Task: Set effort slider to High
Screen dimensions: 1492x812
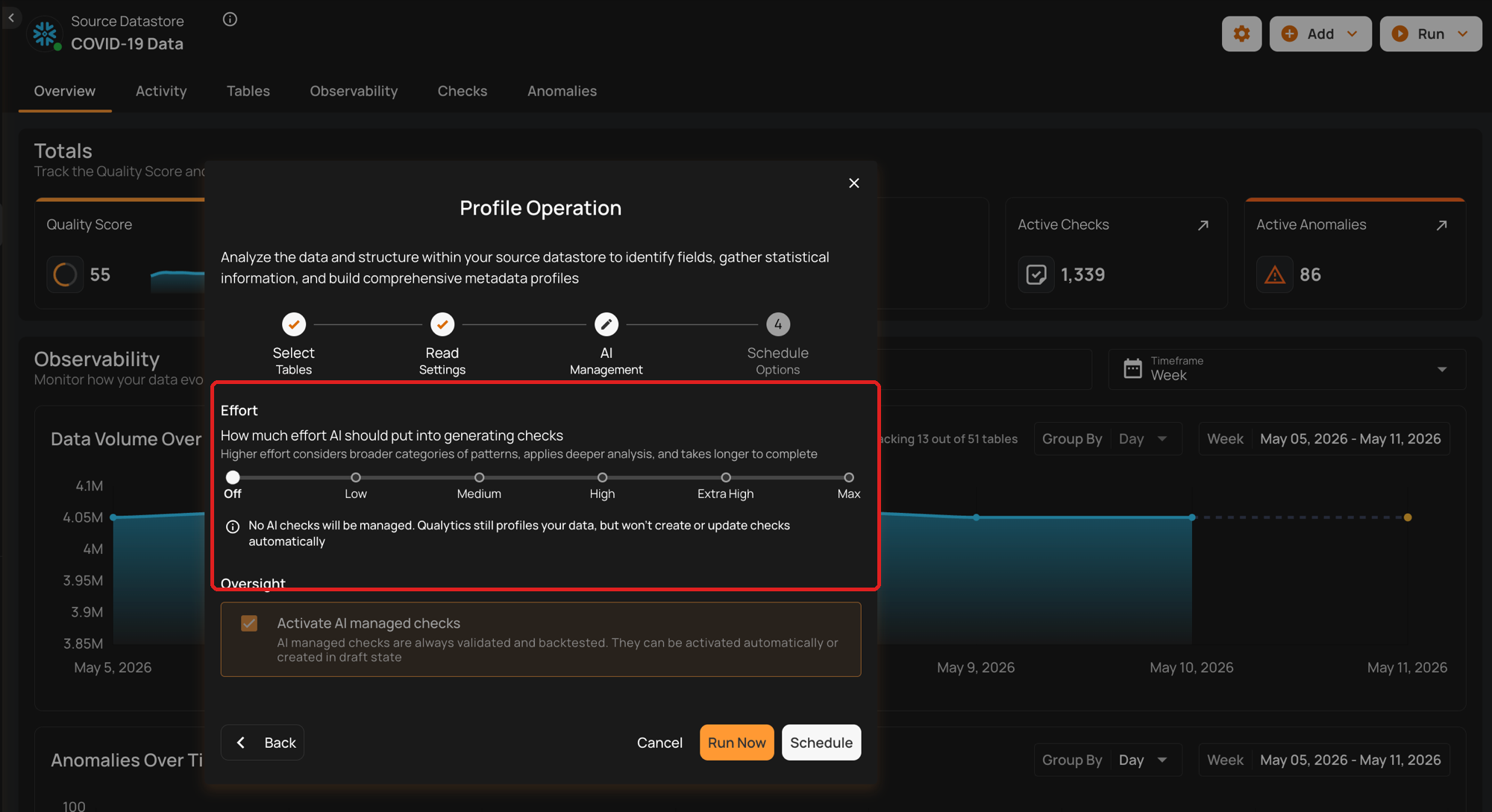Action: tap(602, 477)
